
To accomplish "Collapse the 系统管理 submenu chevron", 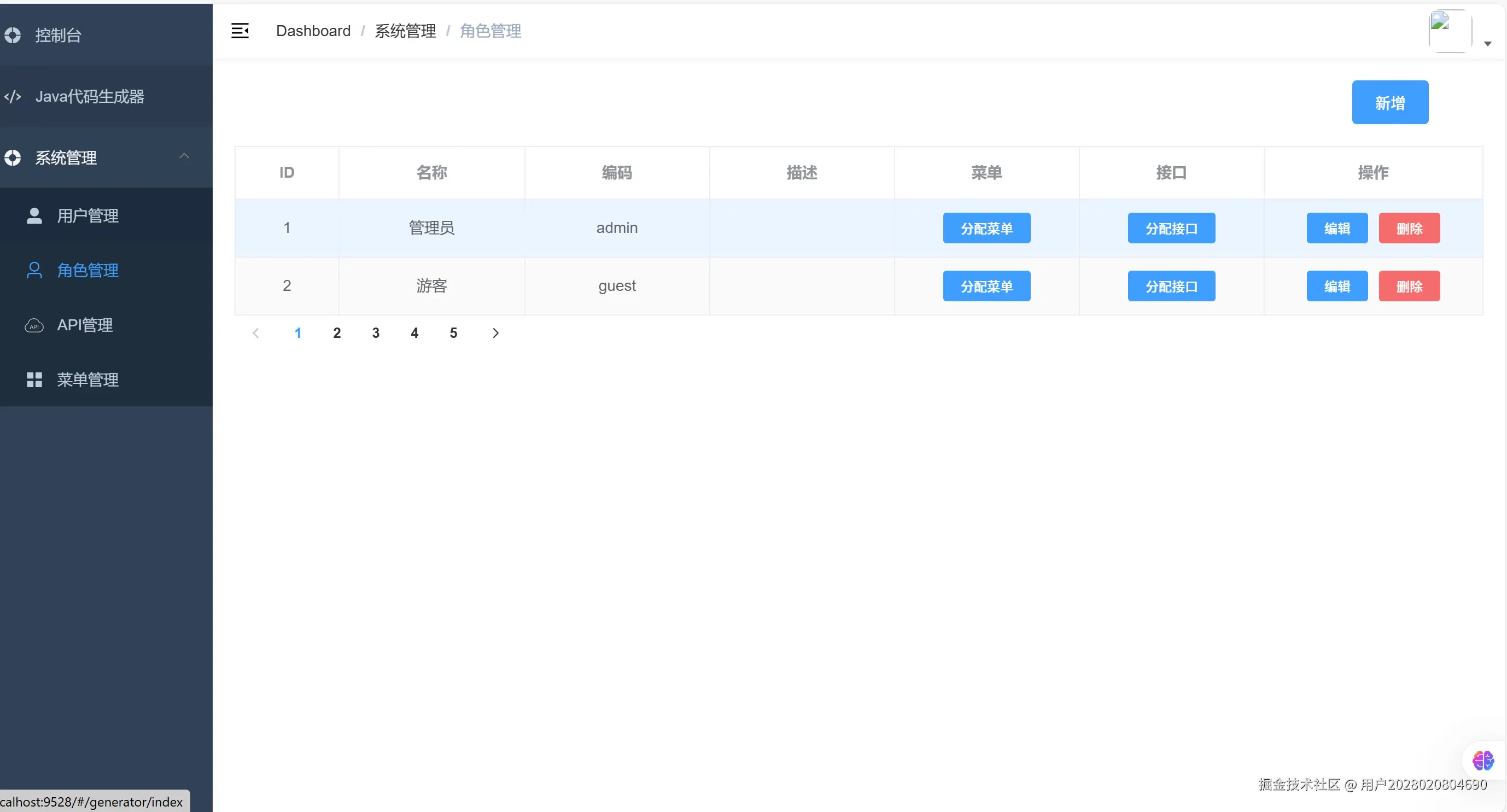I will (x=184, y=156).
